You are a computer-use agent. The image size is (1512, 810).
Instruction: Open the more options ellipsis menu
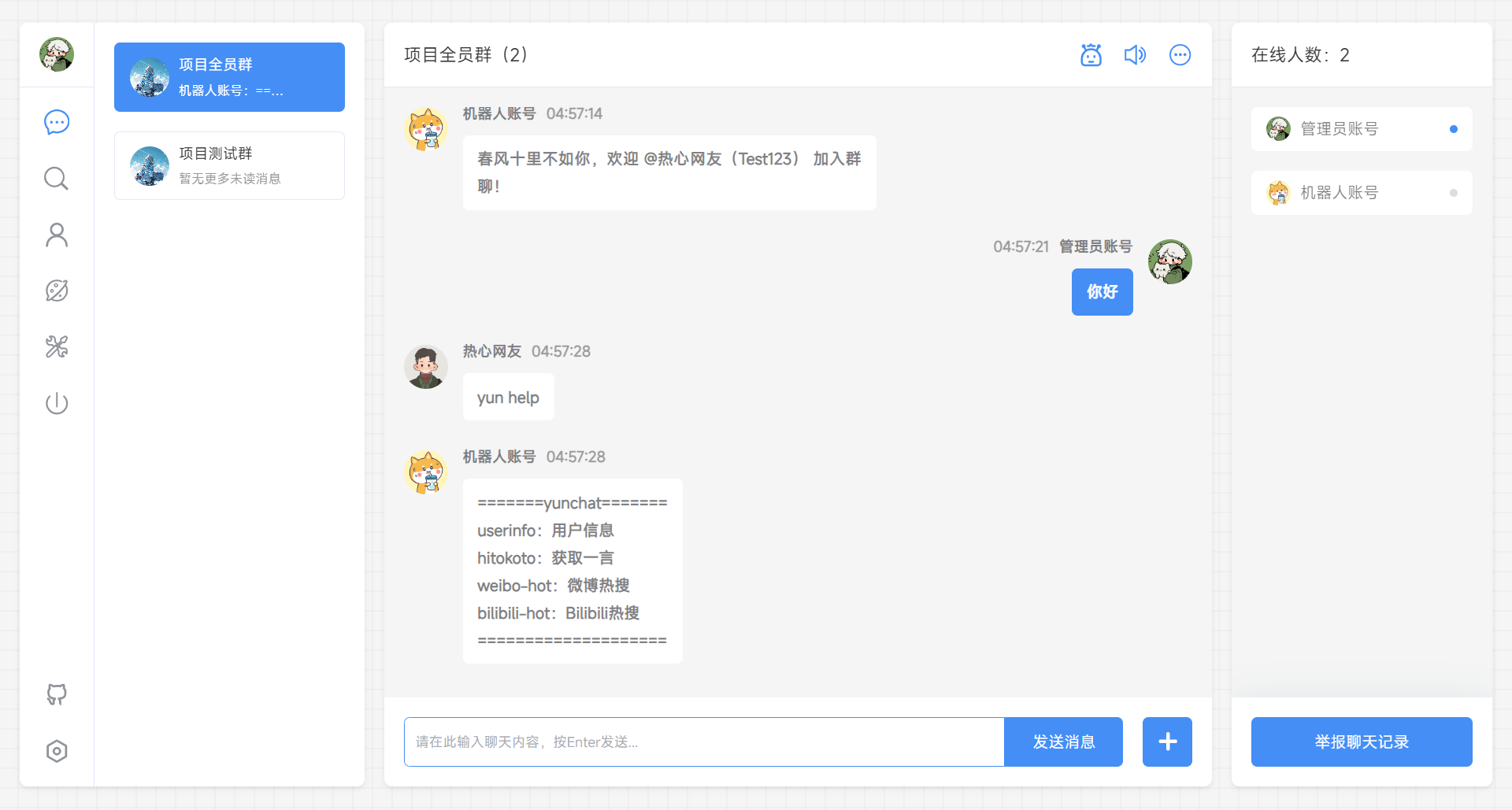[1179, 54]
